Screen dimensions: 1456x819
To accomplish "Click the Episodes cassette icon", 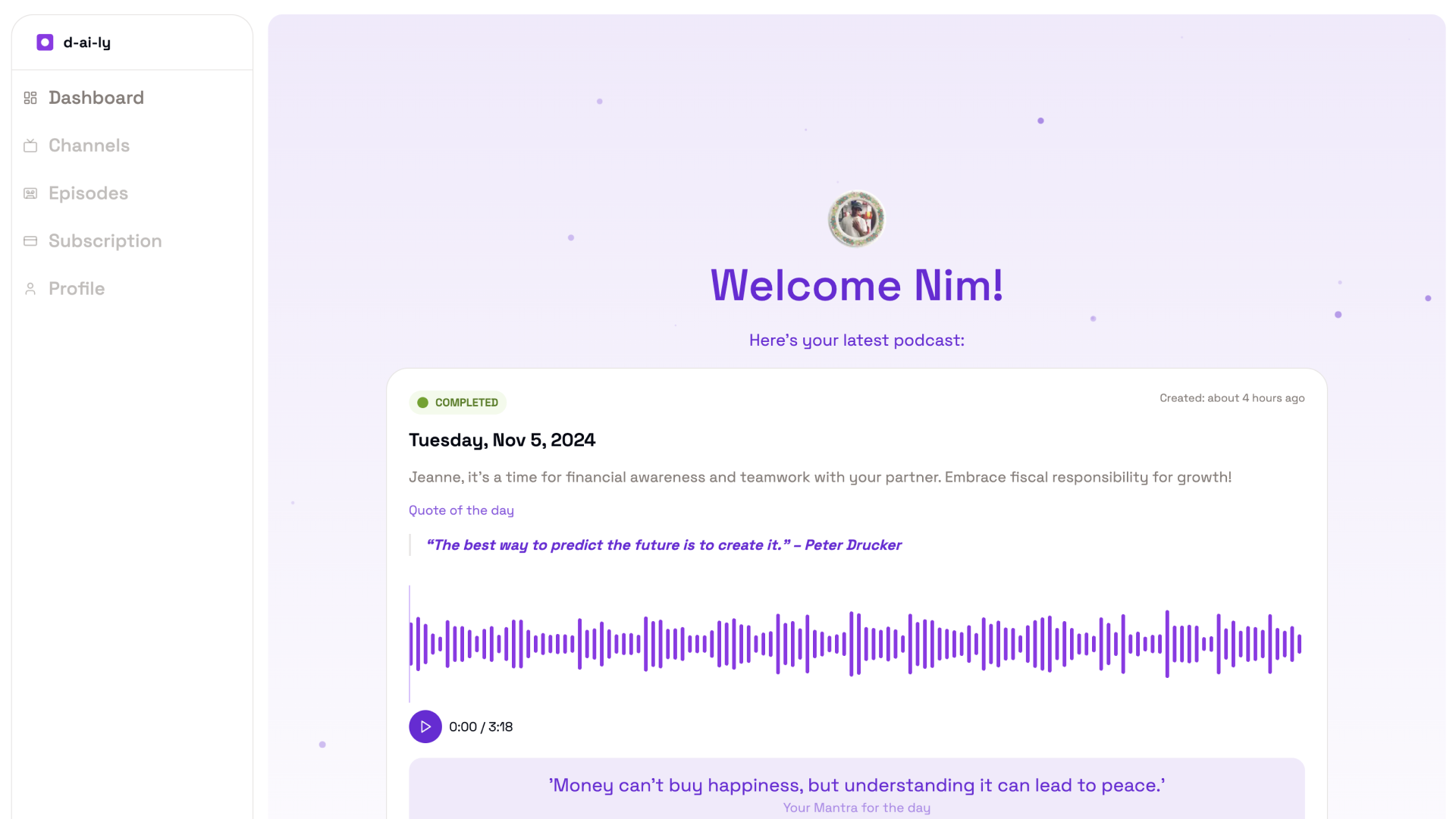I will click(x=30, y=193).
